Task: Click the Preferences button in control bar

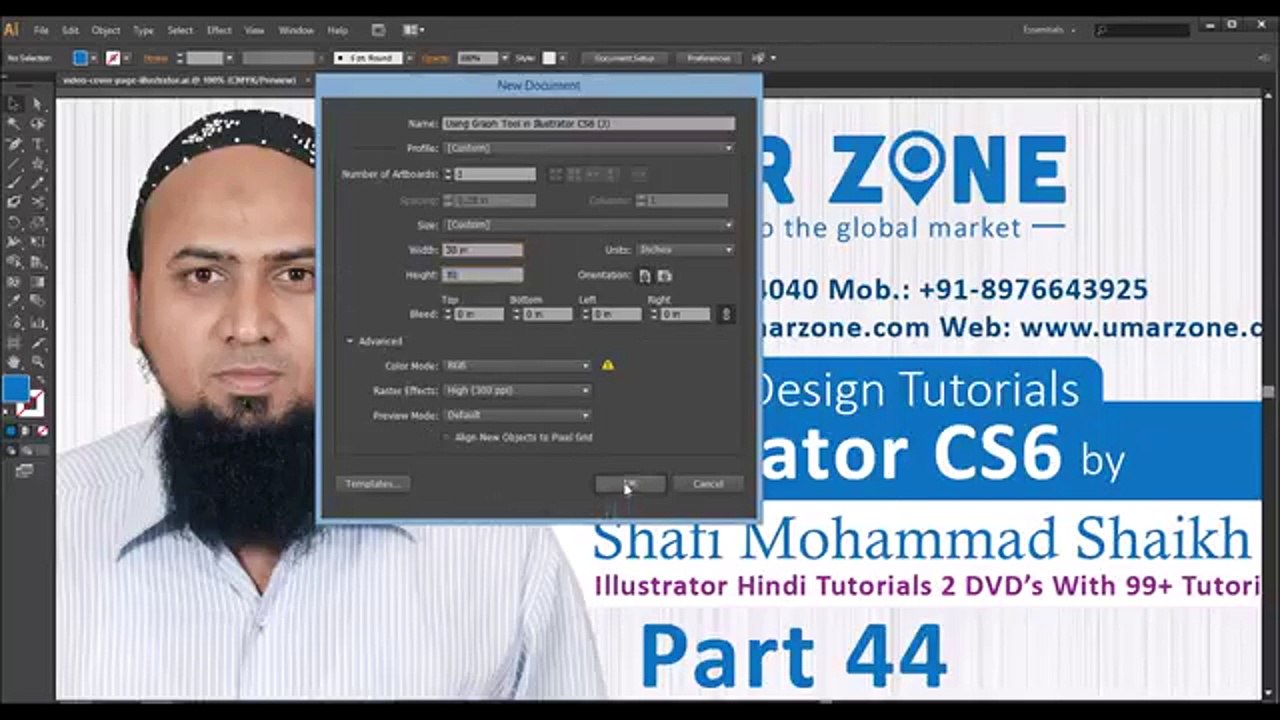Action: pyautogui.click(x=709, y=58)
